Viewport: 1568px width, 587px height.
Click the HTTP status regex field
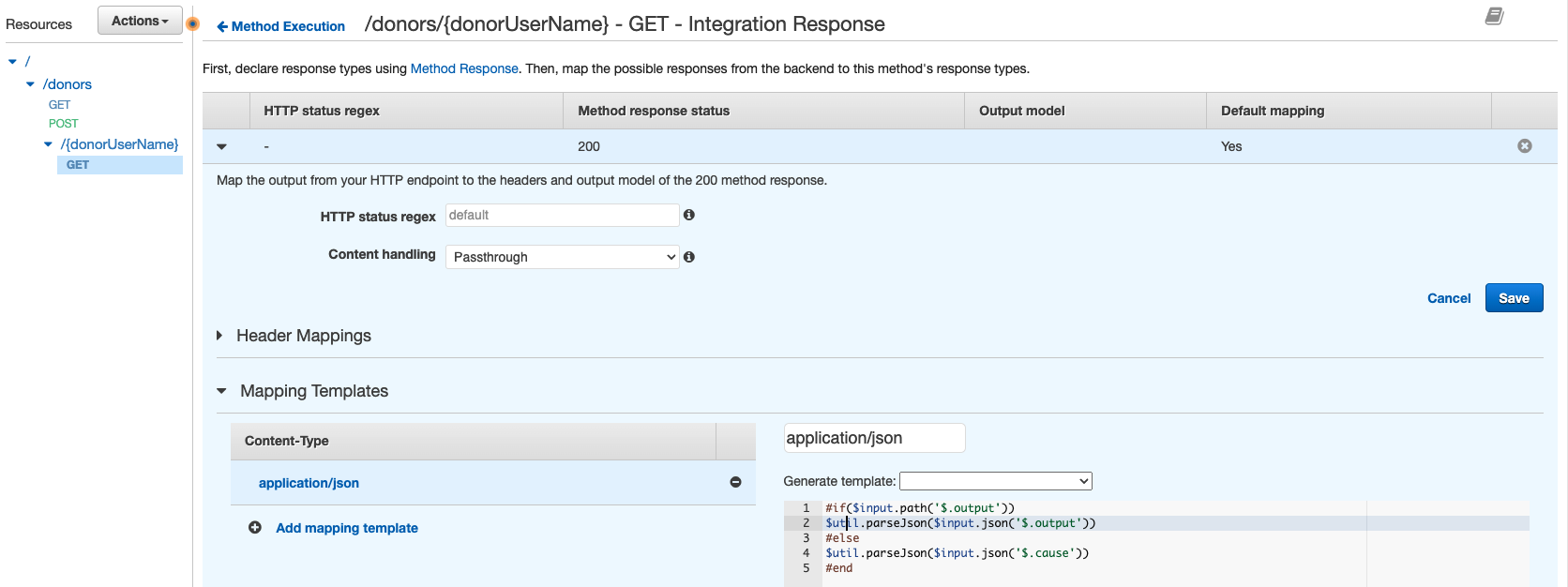point(562,215)
